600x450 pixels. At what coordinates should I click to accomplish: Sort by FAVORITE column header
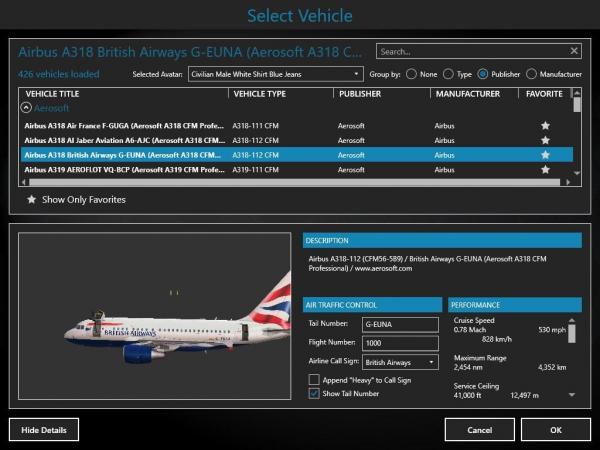click(x=544, y=94)
